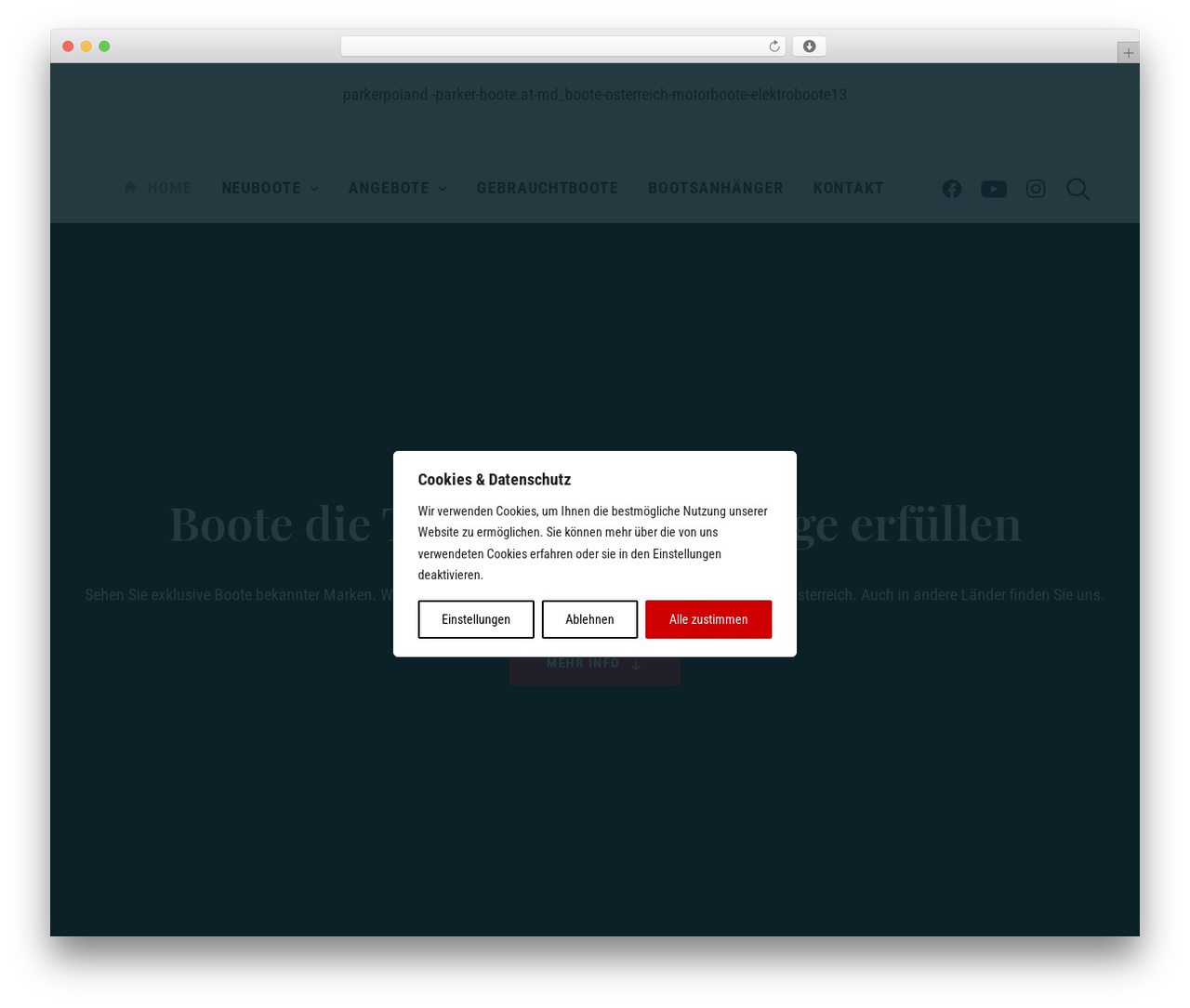Reload the page with refresh icon

click(x=773, y=46)
